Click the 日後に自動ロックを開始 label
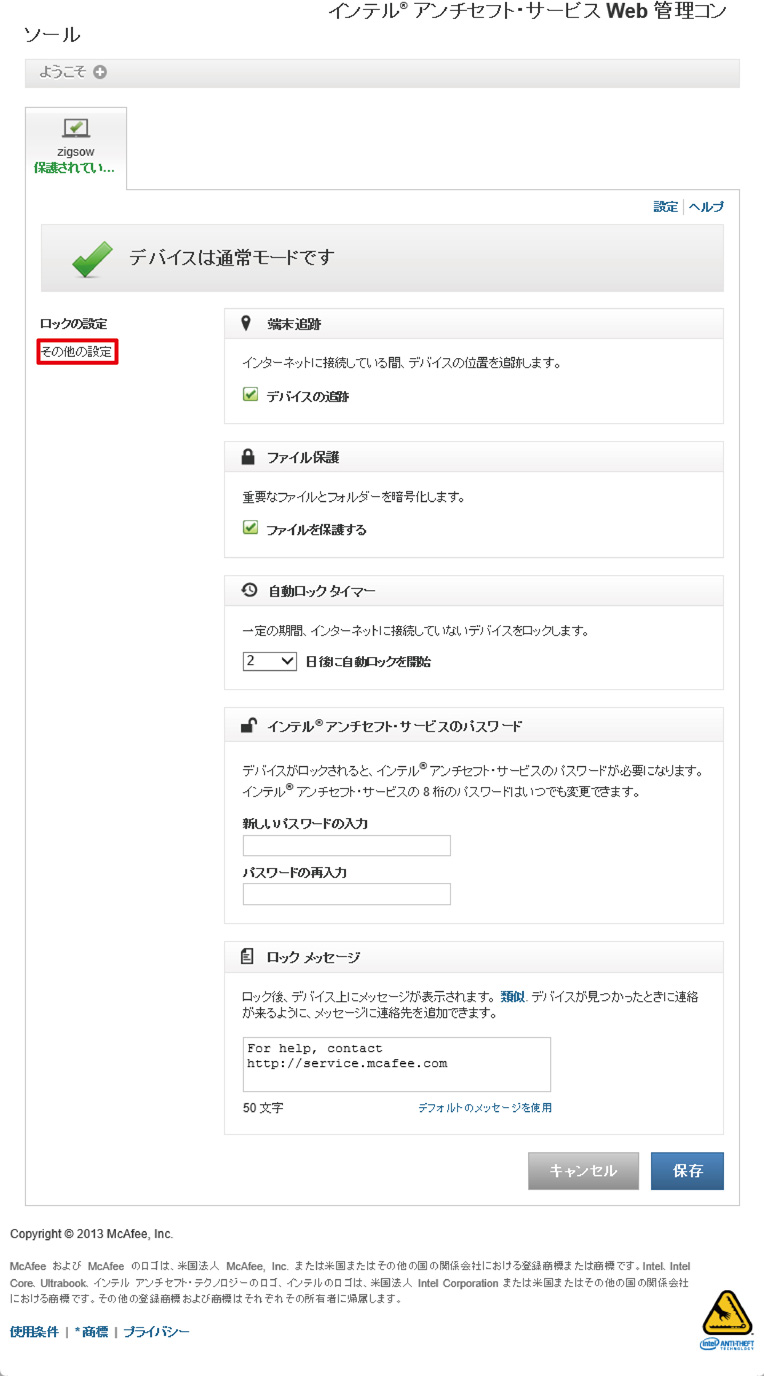The image size is (764, 1376). pyautogui.click(x=368, y=662)
